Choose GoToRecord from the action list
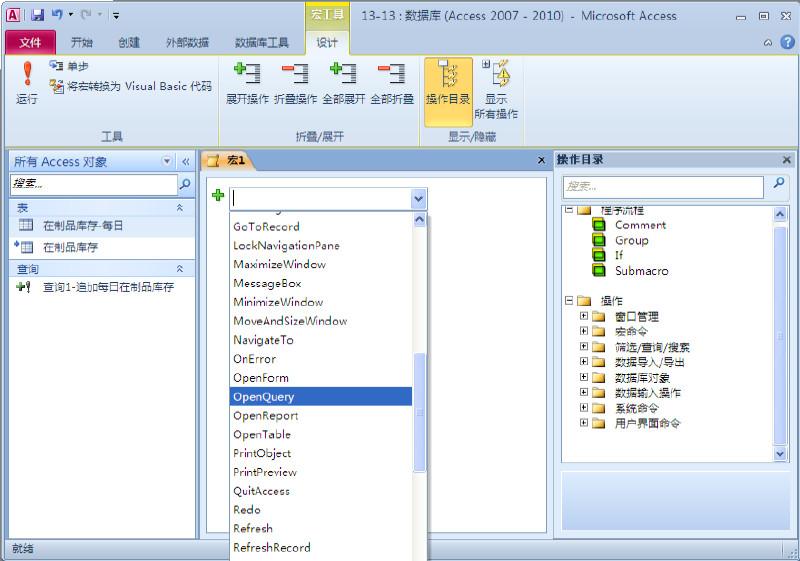Image resolution: width=800 pixels, height=561 pixels. (x=321, y=227)
